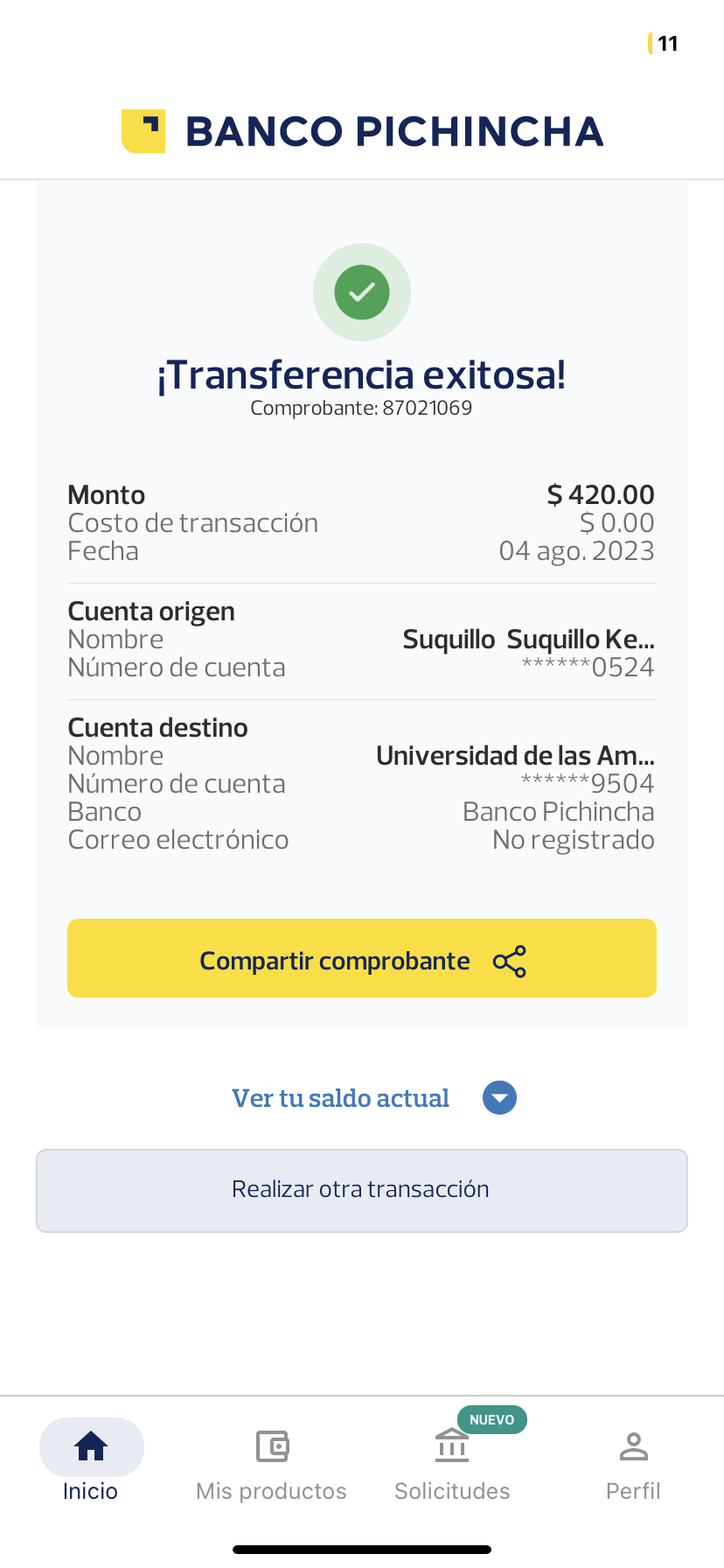This screenshot has height=1568, width=724.
Task: Tap the Mis productos wallet icon
Action: [x=272, y=1446]
